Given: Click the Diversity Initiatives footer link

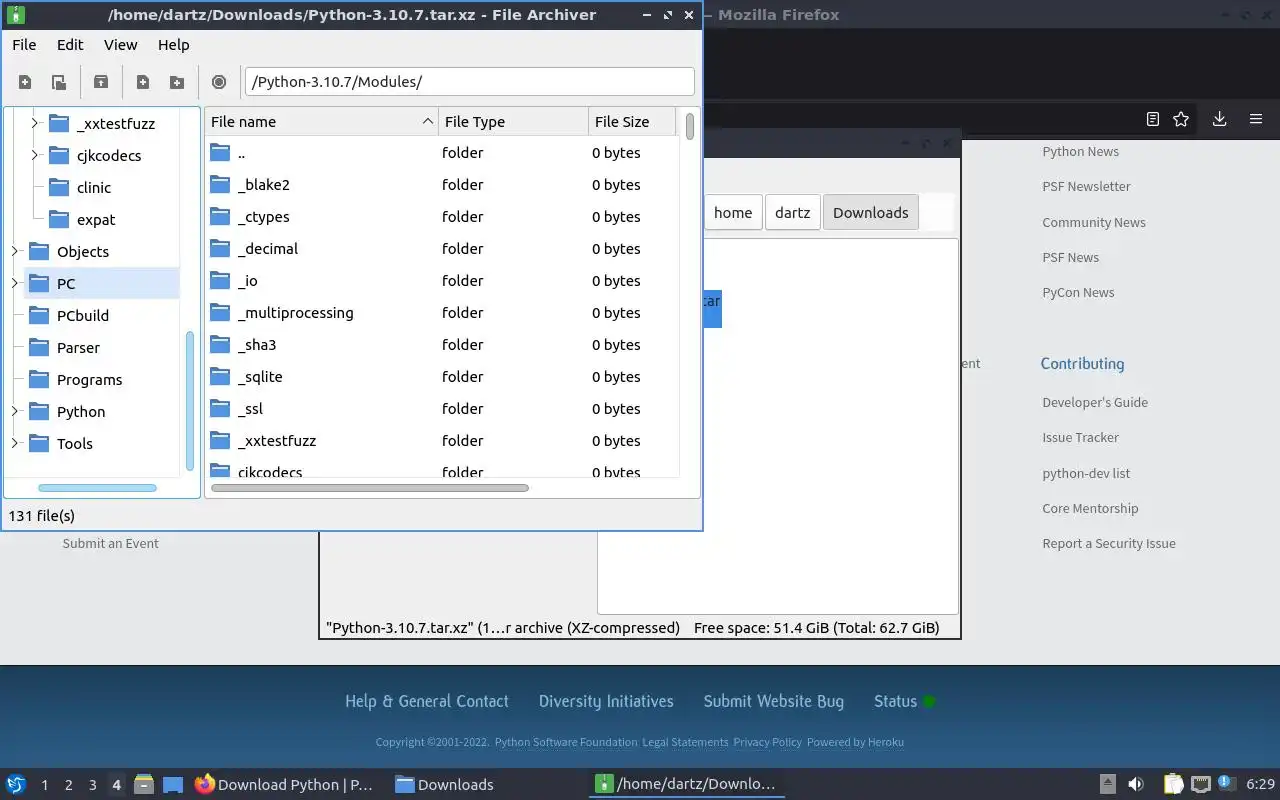Looking at the screenshot, I should pos(606,702).
